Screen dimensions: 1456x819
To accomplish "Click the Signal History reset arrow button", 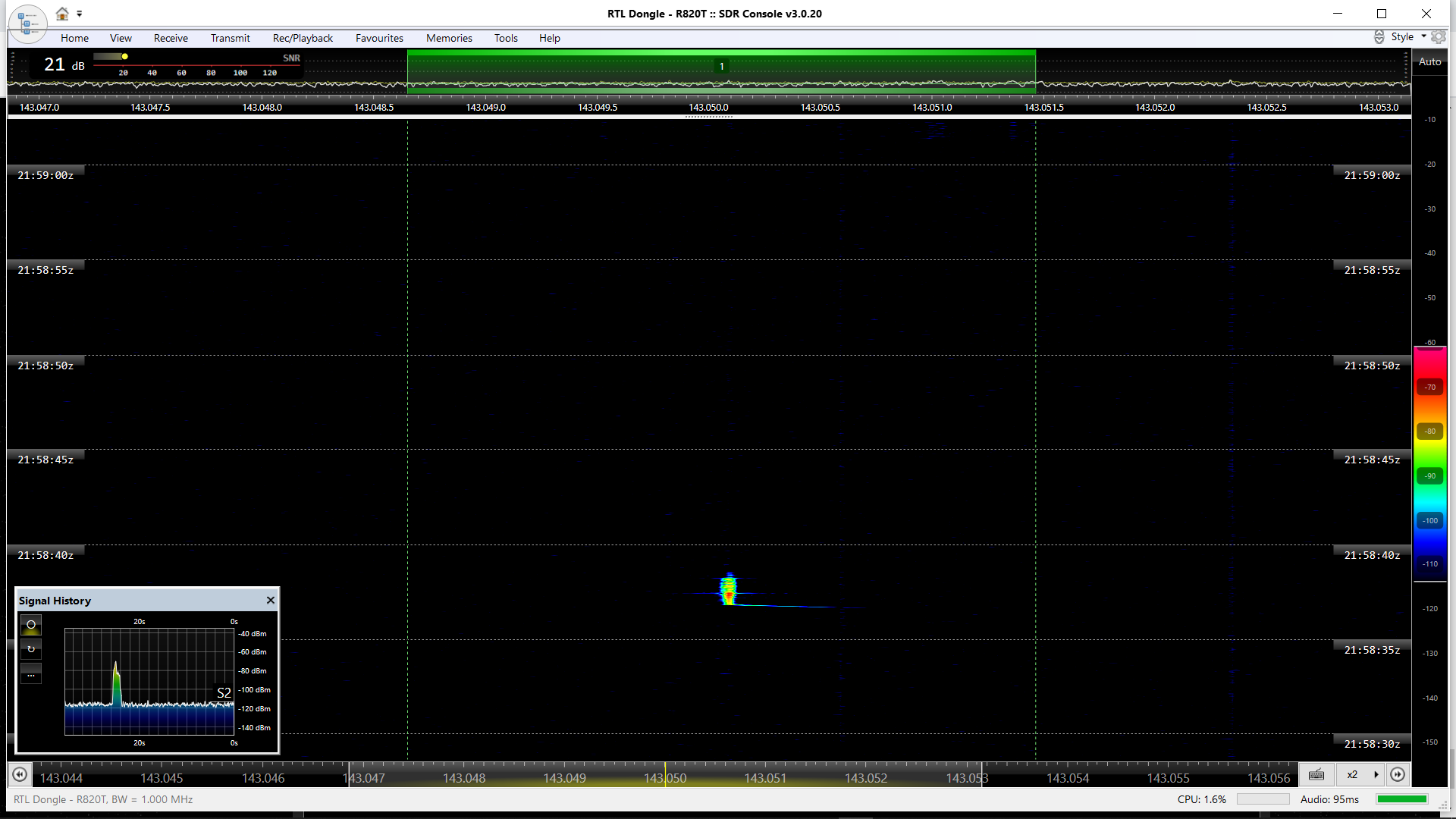I will (x=31, y=649).
